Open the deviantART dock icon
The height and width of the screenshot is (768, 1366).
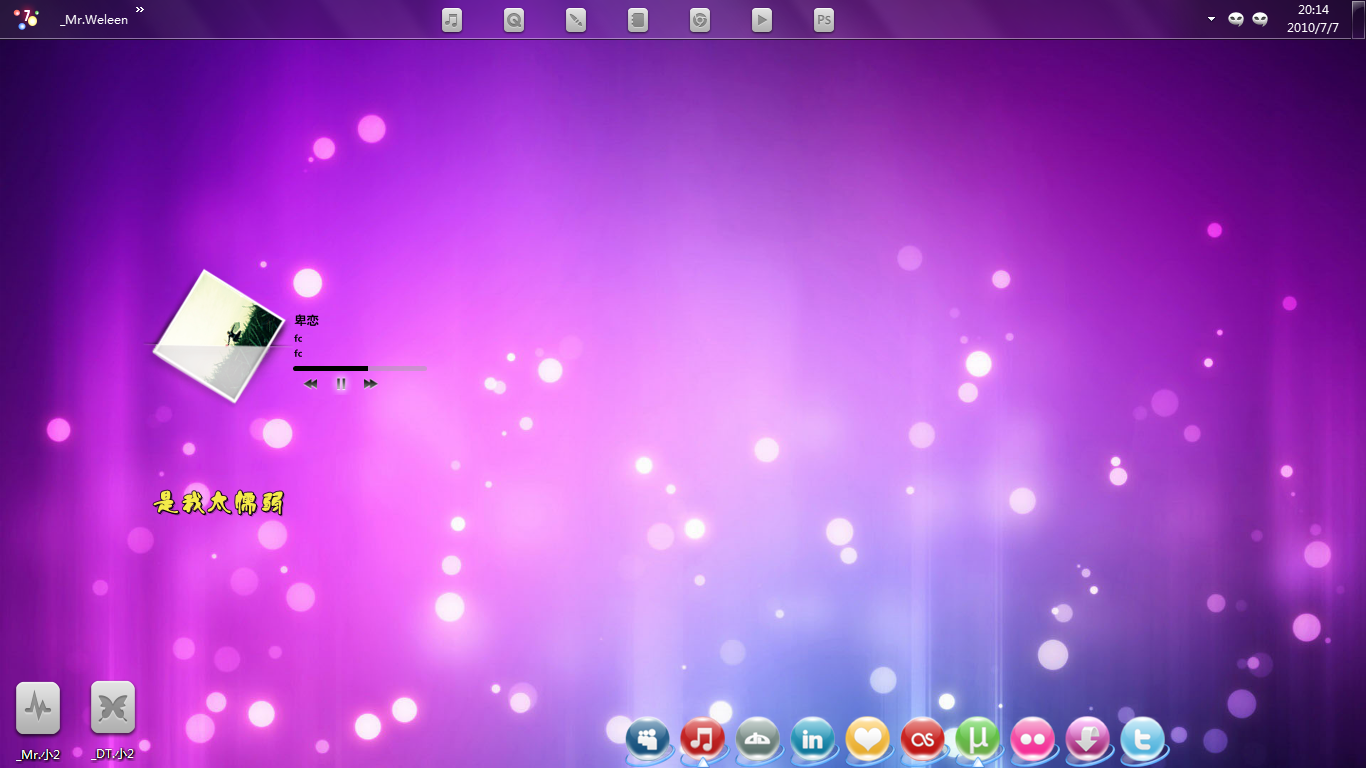pyautogui.click(x=758, y=740)
